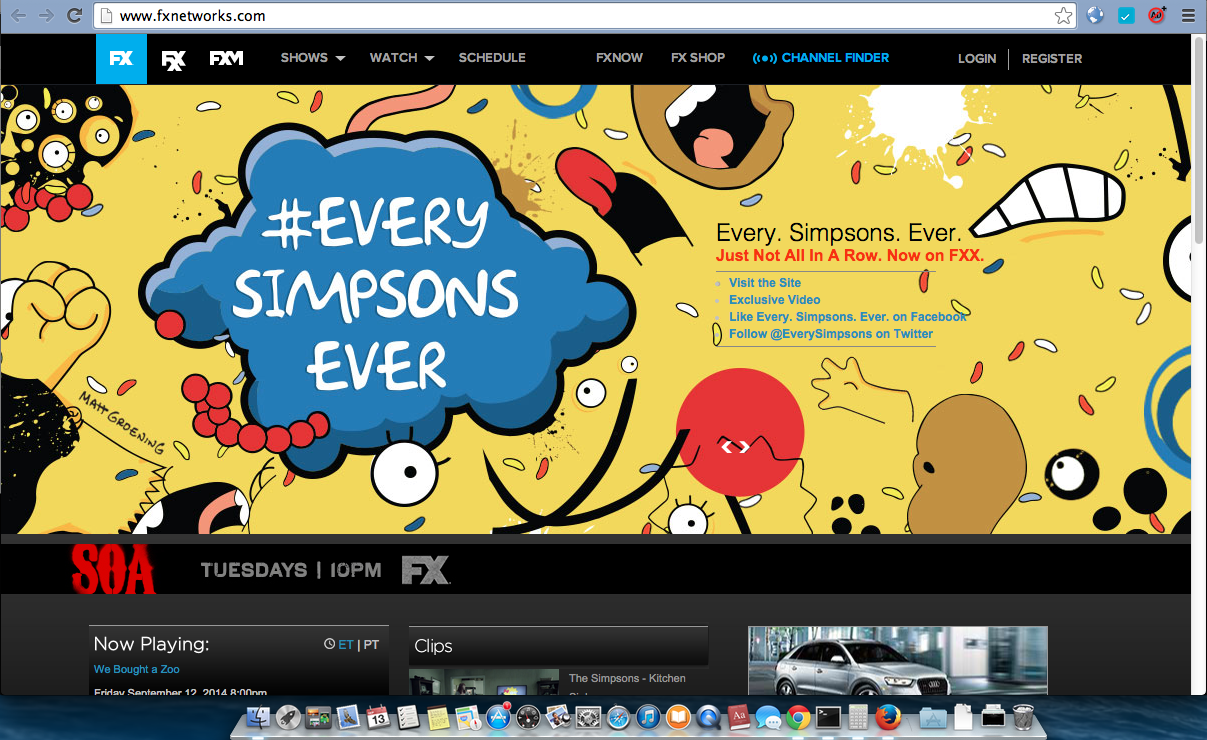Open Messages from the dock

[768, 717]
